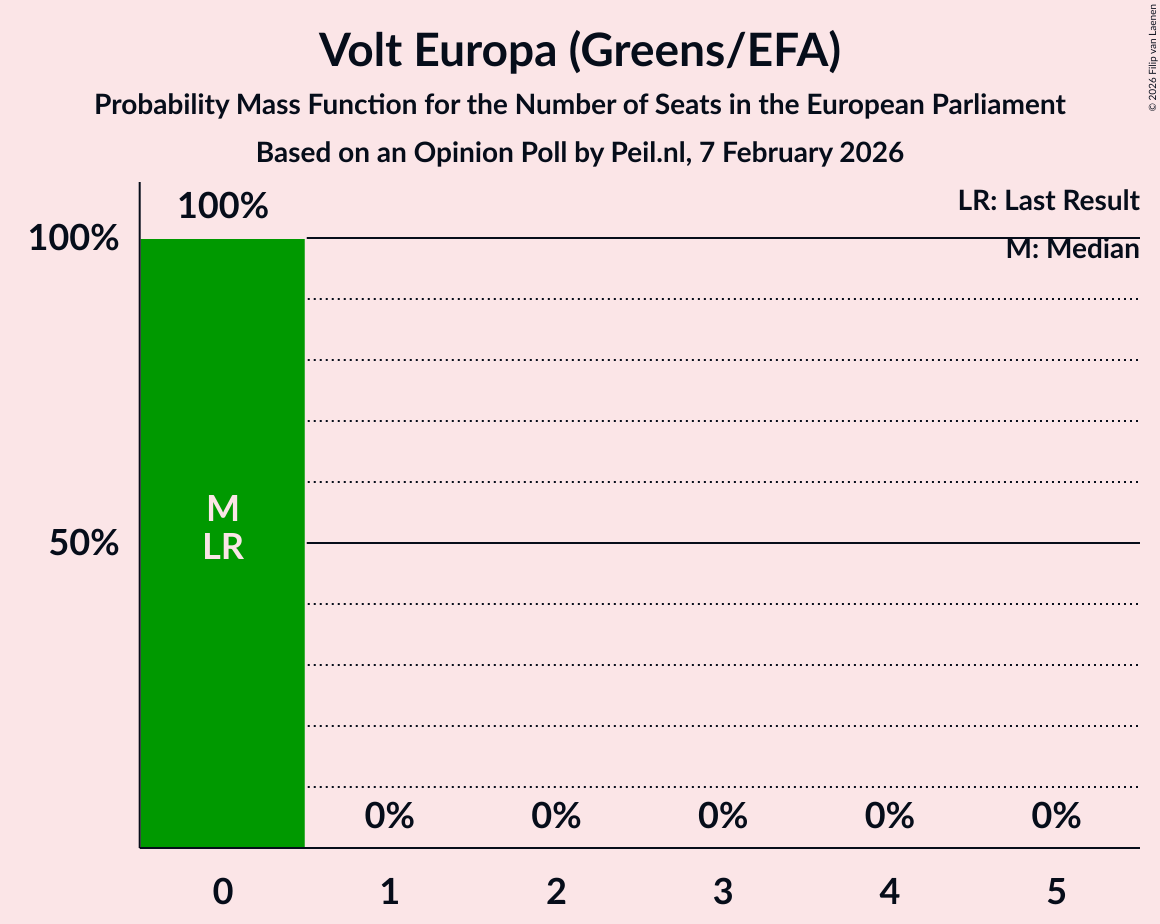
Task: Click the 0% label above seat 3
Action: click(x=723, y=817)
